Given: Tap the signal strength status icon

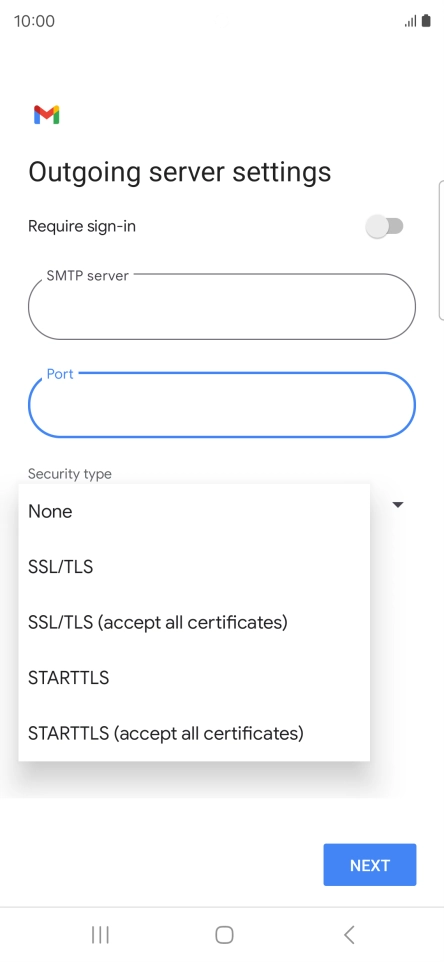Looking at the screenshot, I should click(410, 21).
